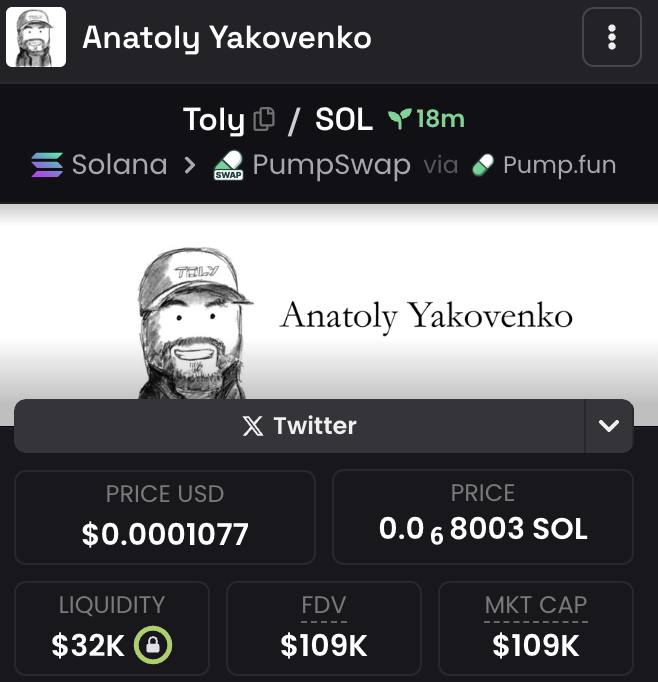The height and width of the screenshot is (682, 658).
Task: Click the PRICE USD box
Action: (x=165, y=517)
